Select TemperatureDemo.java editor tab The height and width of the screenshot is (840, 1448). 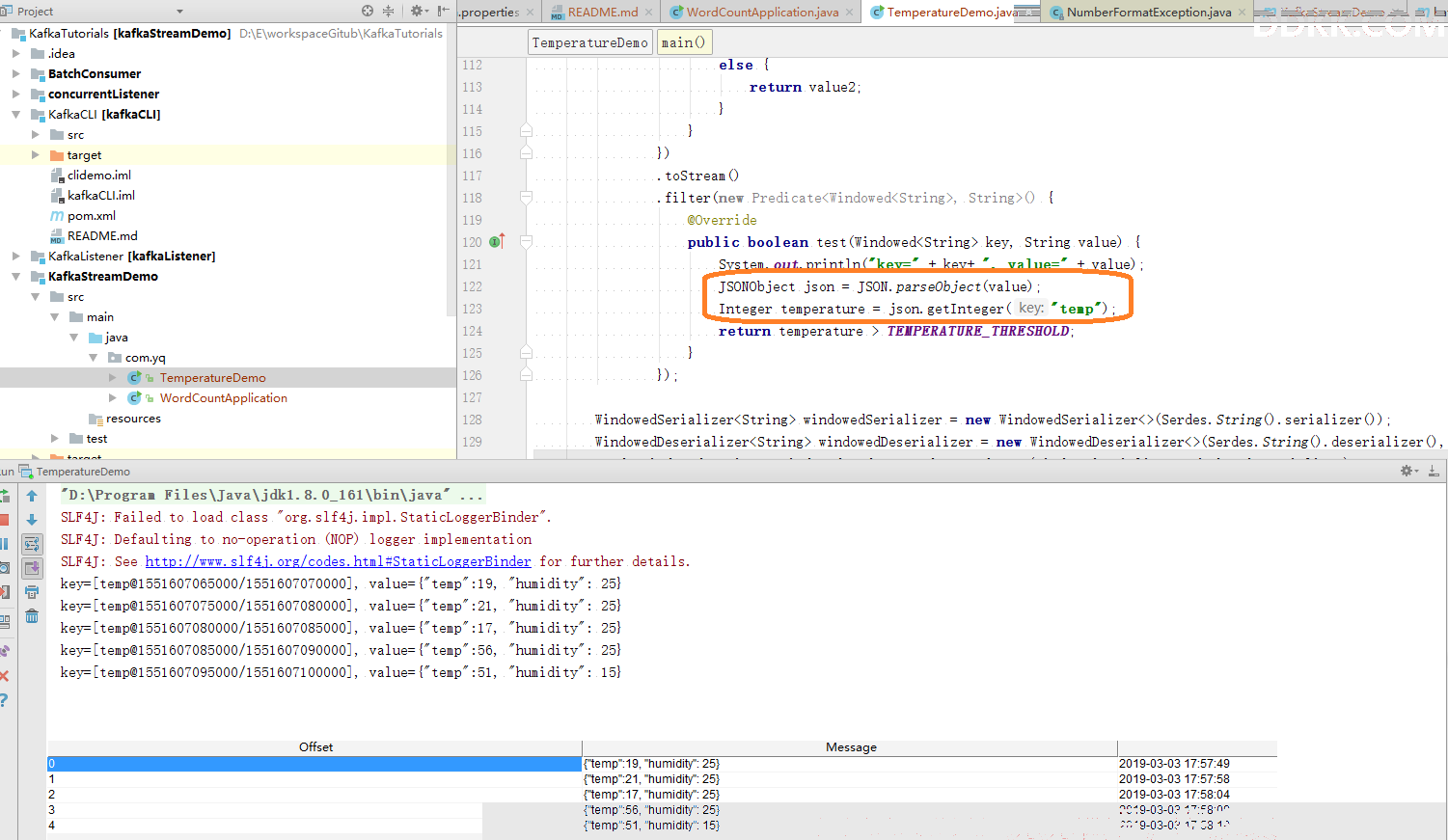(x=951, y=12)
